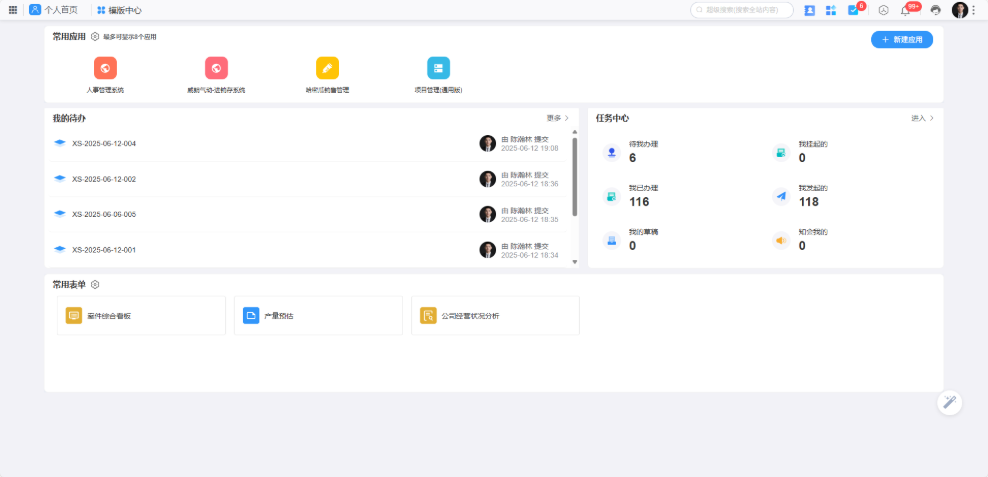Viewport: 988px width, 477px height.
Task: Open the 产量预估 form card
Action: pos(318,316)
